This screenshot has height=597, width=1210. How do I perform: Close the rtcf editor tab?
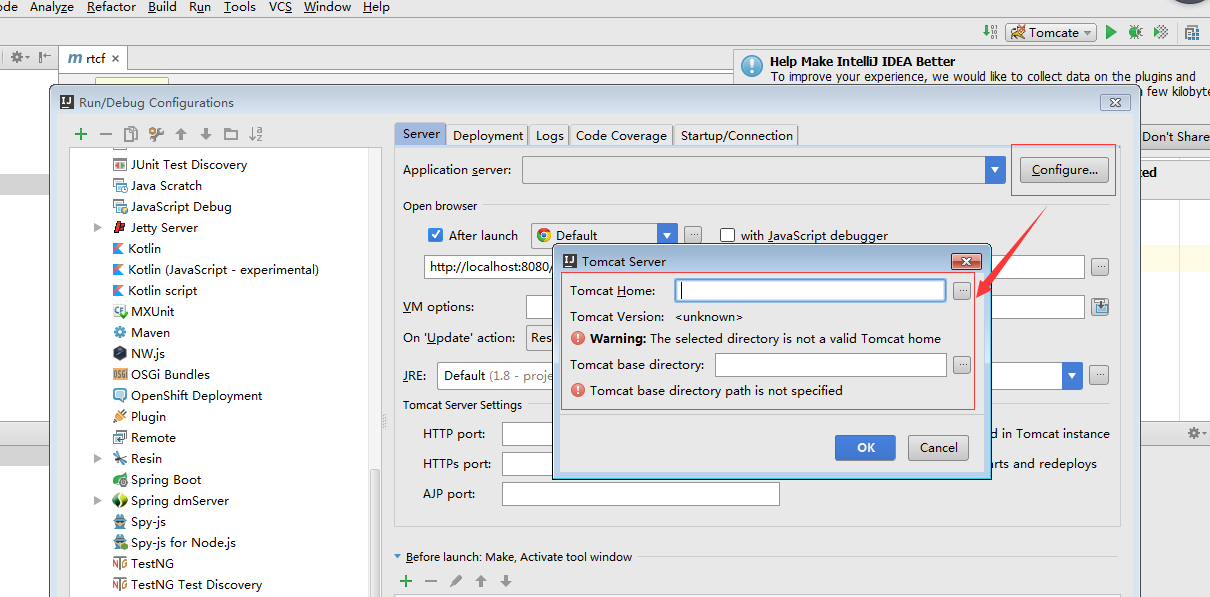click(115, 59)
